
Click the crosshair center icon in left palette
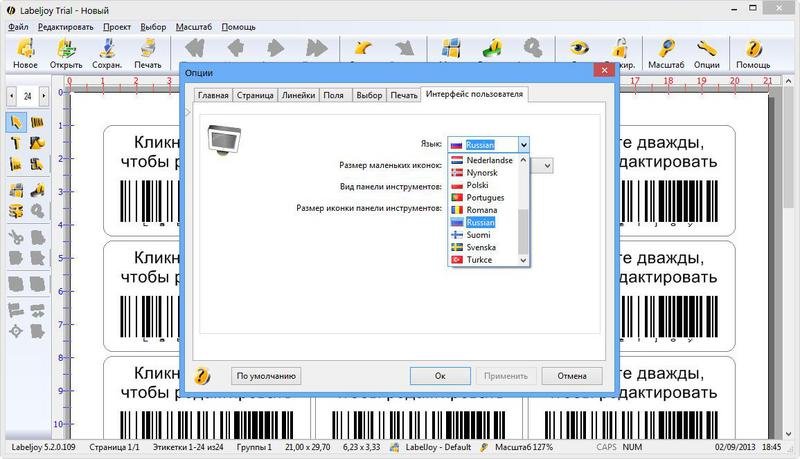tap(16, 332)
